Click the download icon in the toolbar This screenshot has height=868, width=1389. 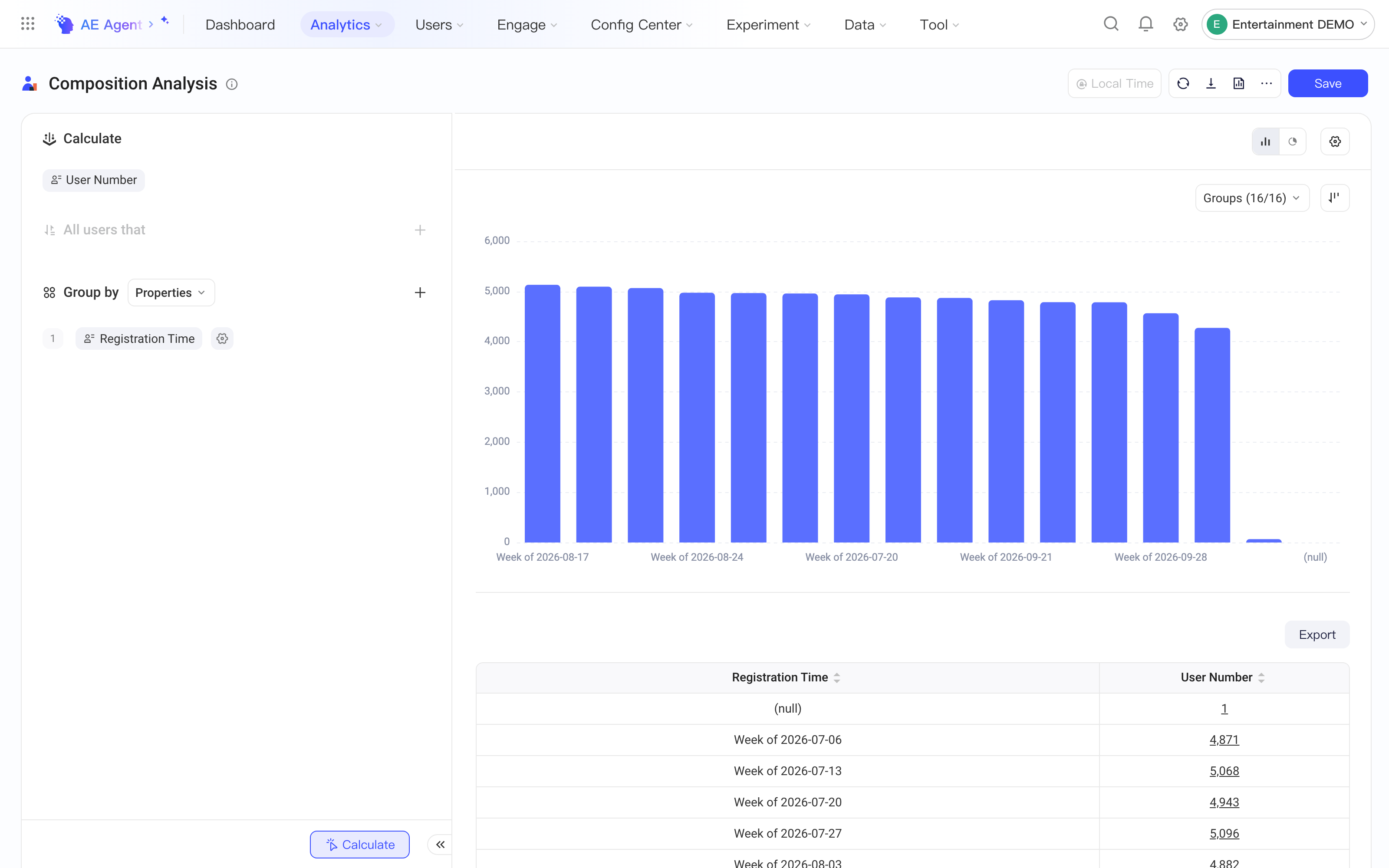(x=1211, y=84)
